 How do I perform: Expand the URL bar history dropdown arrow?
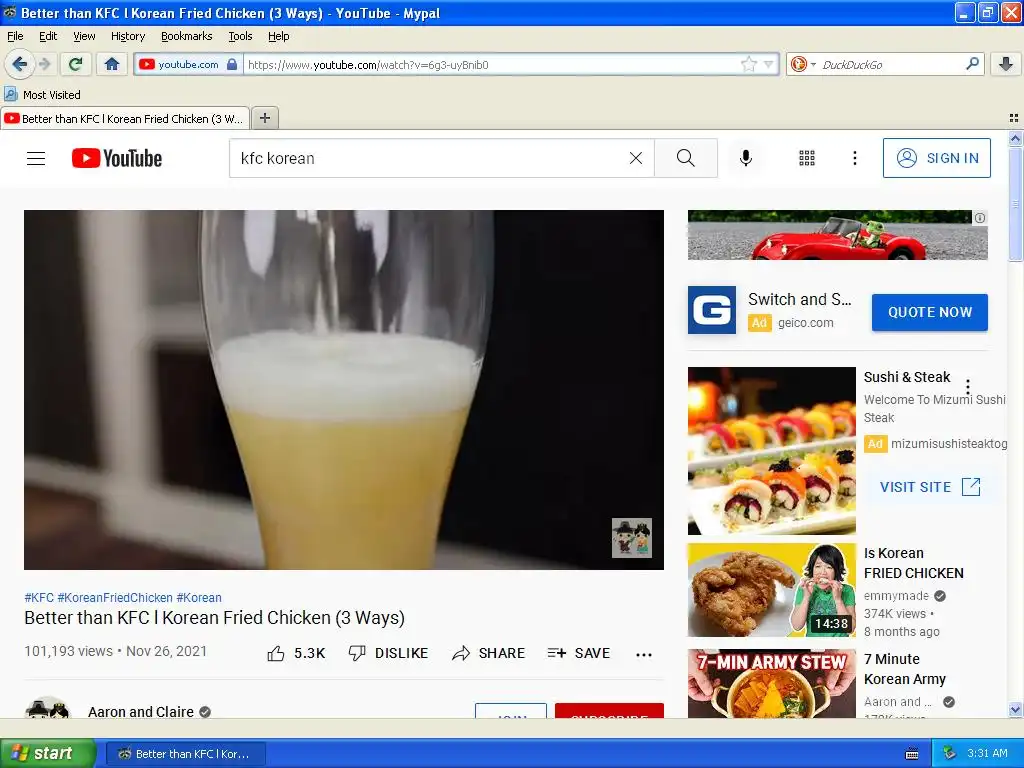coord(769,64)
